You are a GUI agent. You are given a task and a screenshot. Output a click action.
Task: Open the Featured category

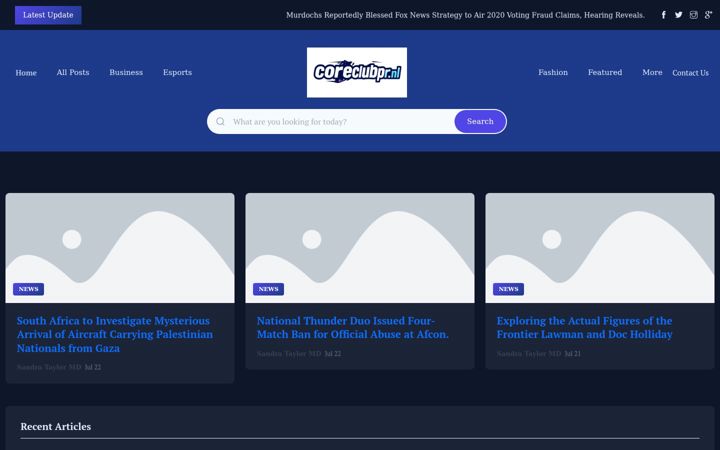(605, 73)
